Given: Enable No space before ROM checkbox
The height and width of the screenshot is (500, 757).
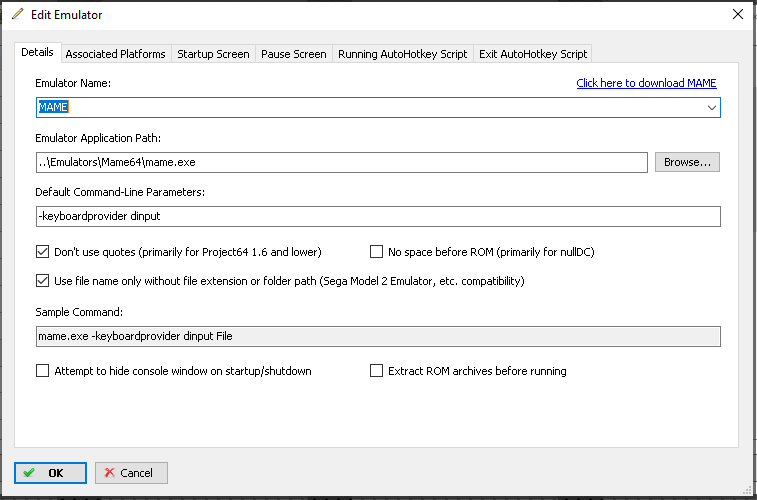Looking at the screenshot, I should pos(376,252).
